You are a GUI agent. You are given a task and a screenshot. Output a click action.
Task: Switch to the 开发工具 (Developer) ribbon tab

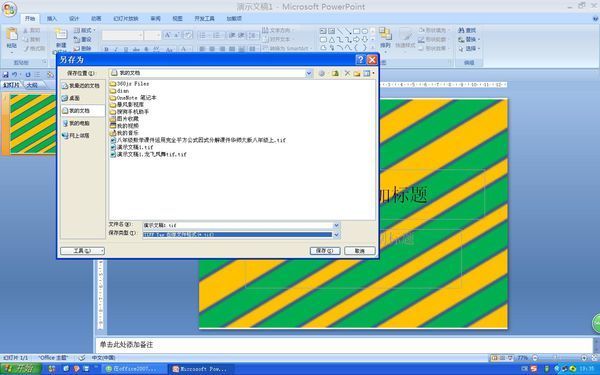pyautogui.click(x=204, y=18)
